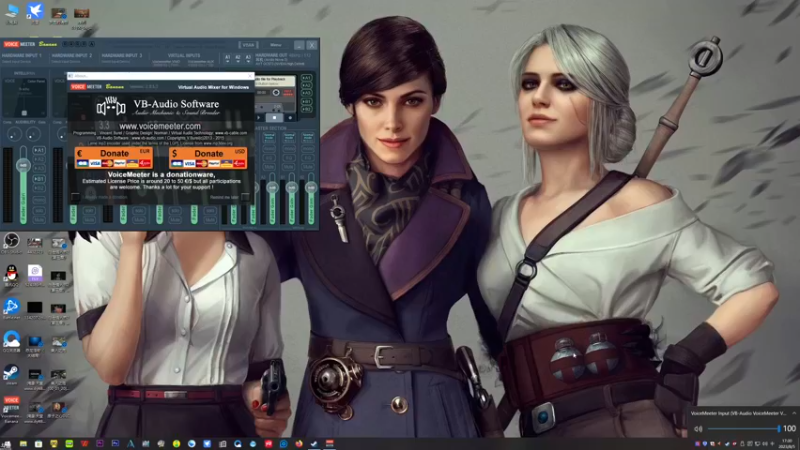Toggle cassette routing to bus B2
The width and height of the screenshot is (800, 450).
click(306, 109)
